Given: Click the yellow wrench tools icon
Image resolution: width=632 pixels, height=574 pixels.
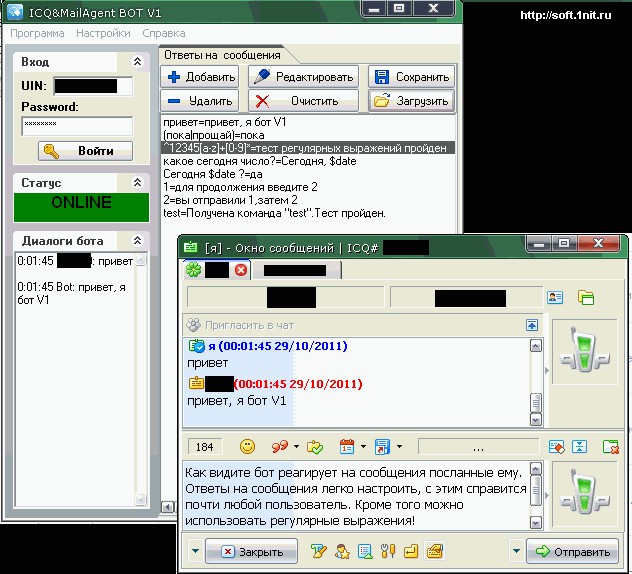Looking at the screenshot, I should 388,551.
